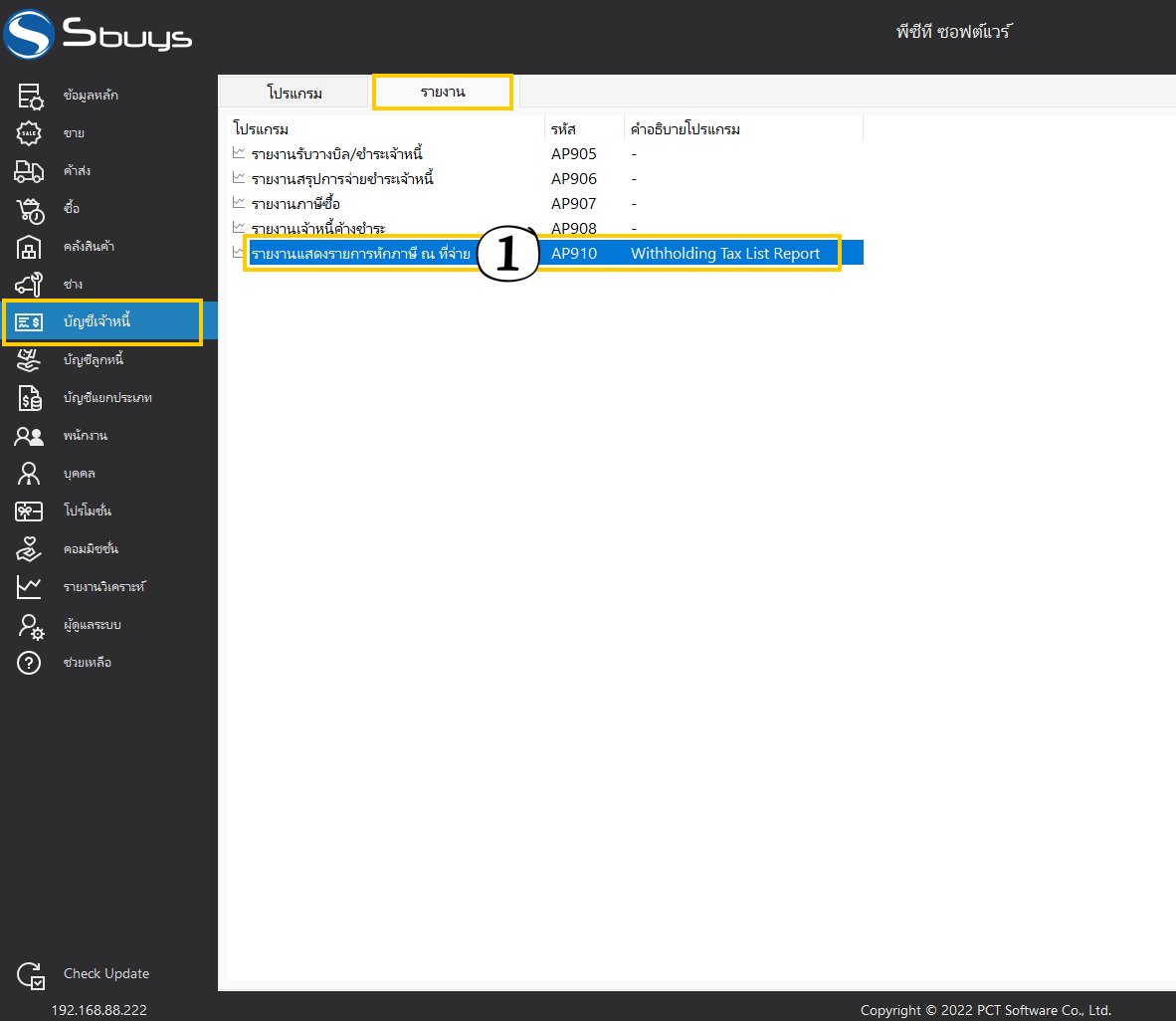This screenshot has width=1176, height=1021.
Task: Switch to the โปรแกรม tab
Action: 294,93
